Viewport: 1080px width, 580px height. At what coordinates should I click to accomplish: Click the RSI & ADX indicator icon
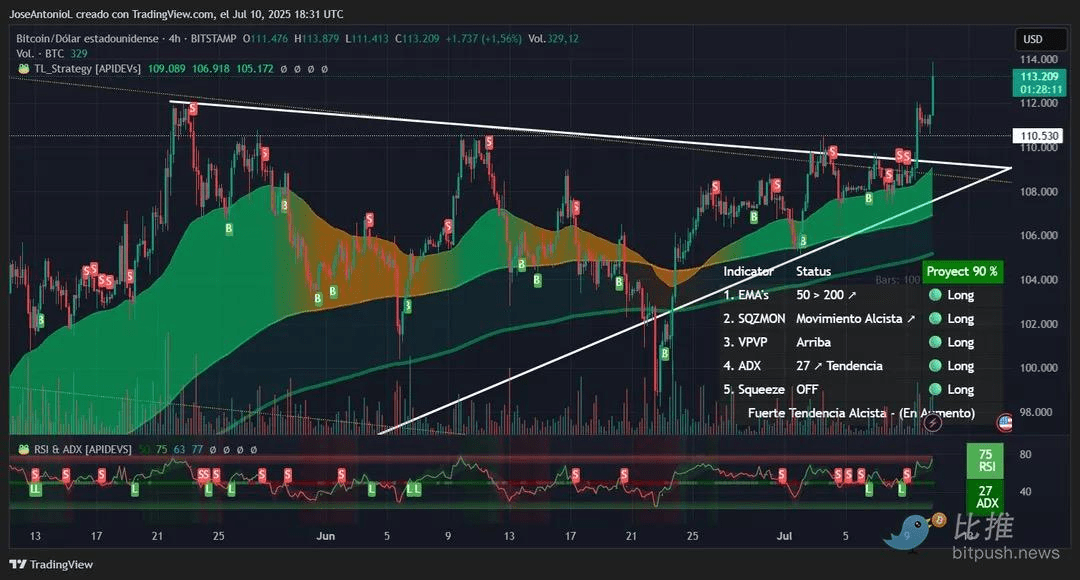tap(23, 449)
